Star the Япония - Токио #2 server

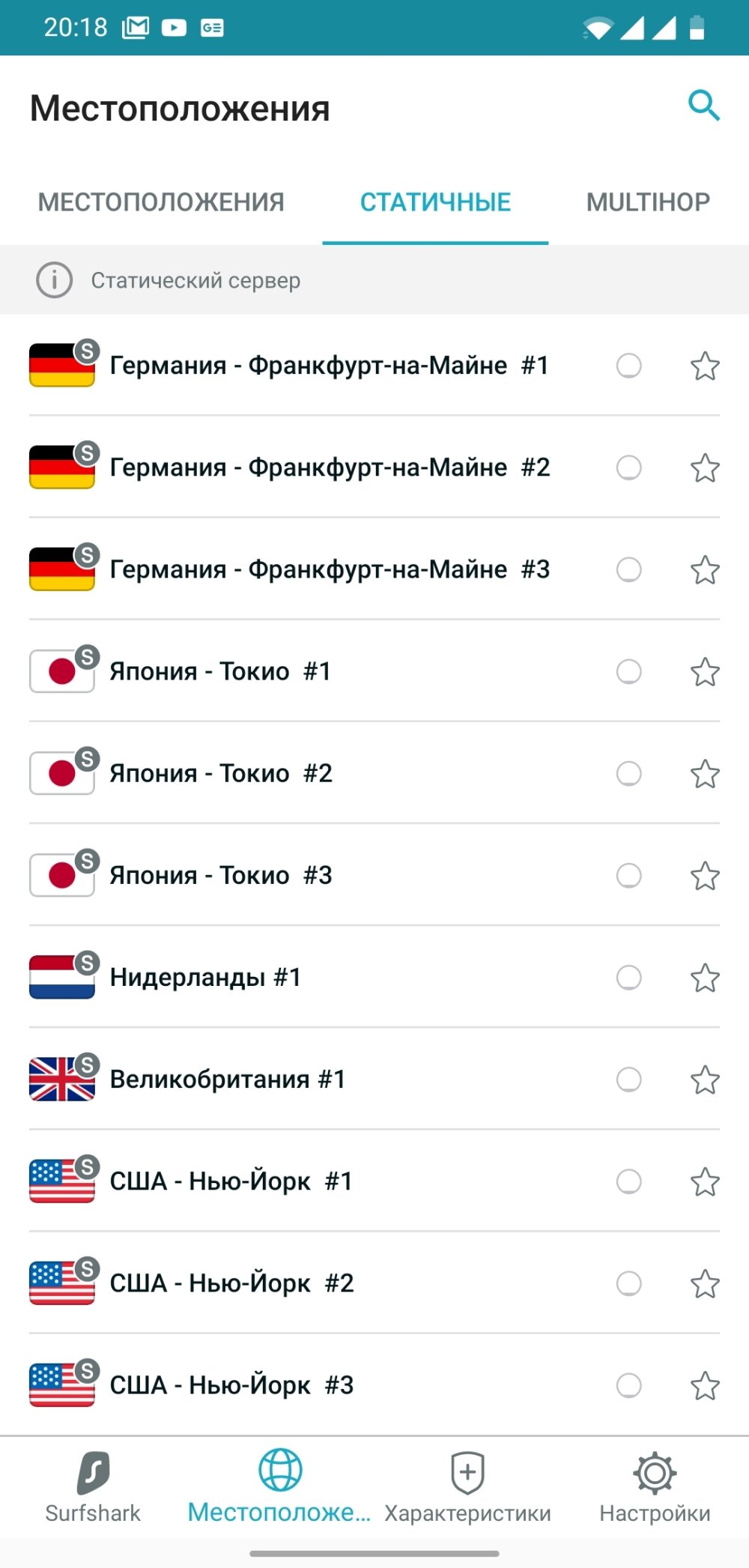(705, 773)
